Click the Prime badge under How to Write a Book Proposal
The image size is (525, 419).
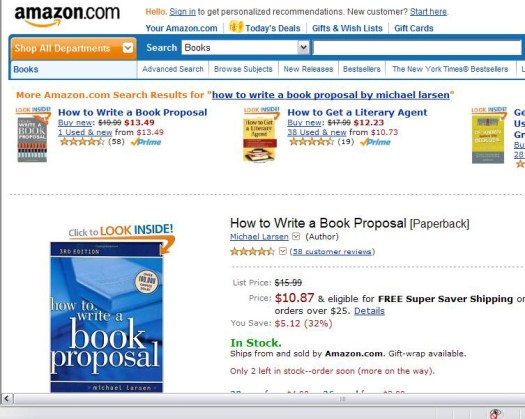[146, 142]
